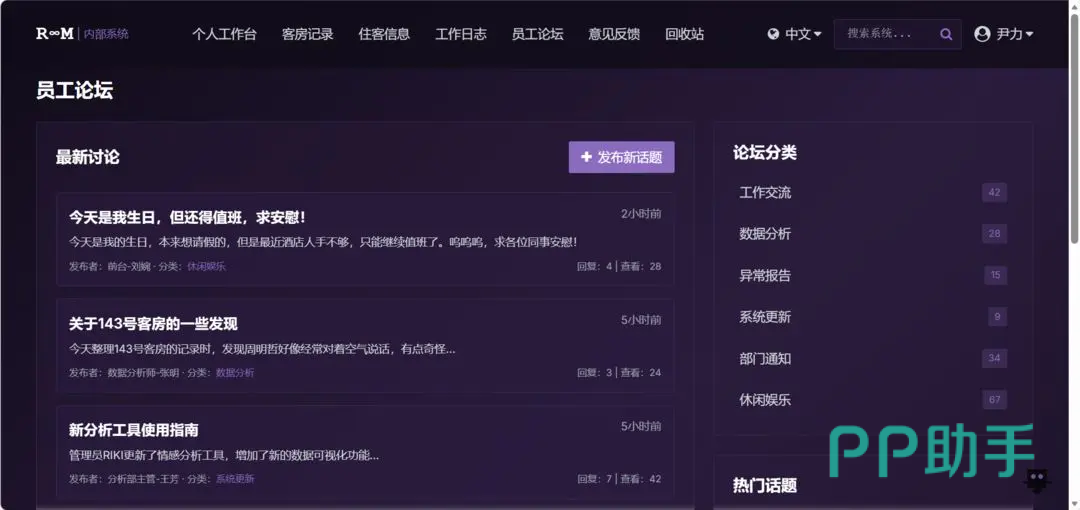Click the R∞M logo in header

point(55,34)
